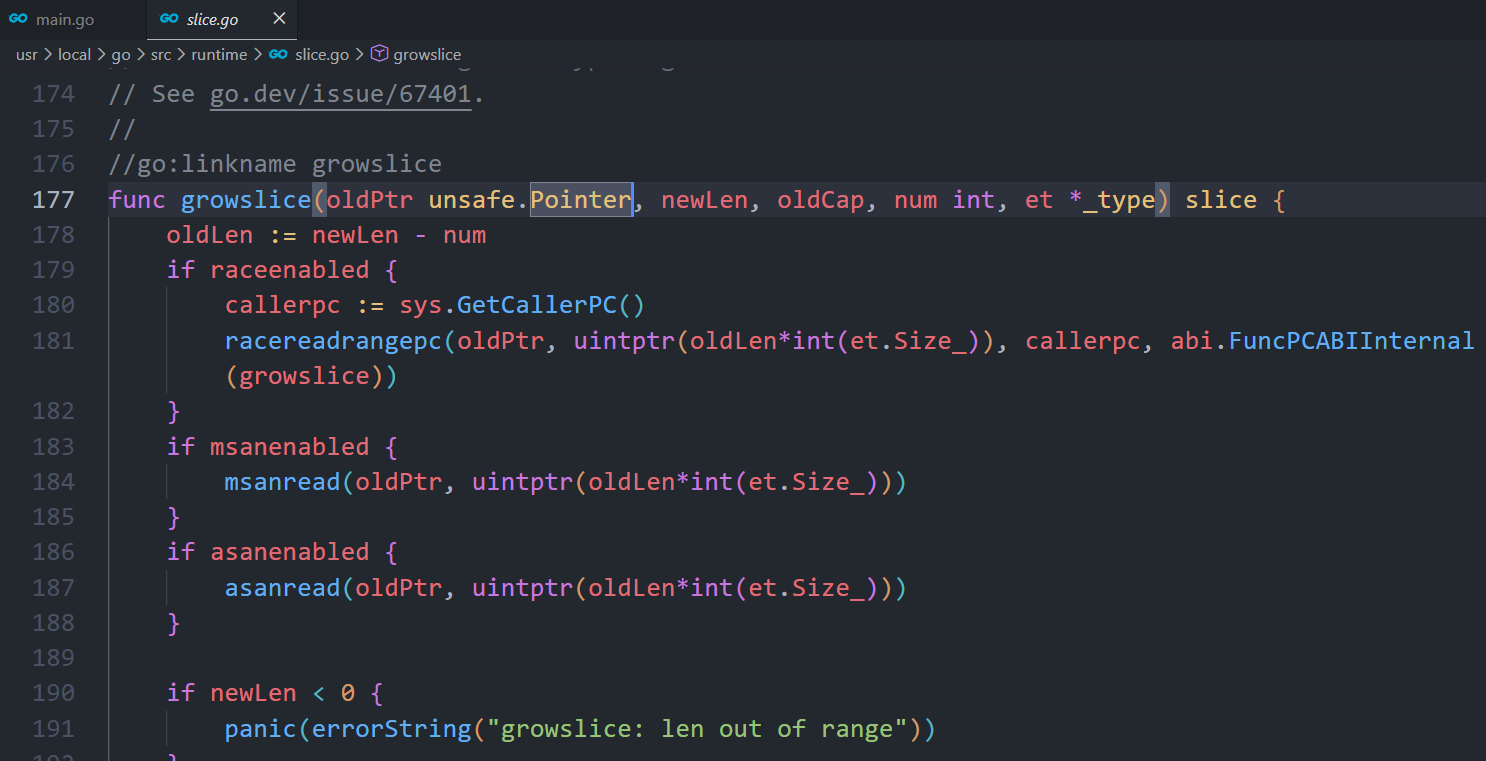This screenshot has height=761, width=1486.
Task: Click '*_type' parameter type on line 177
Action: [1113, 200]
